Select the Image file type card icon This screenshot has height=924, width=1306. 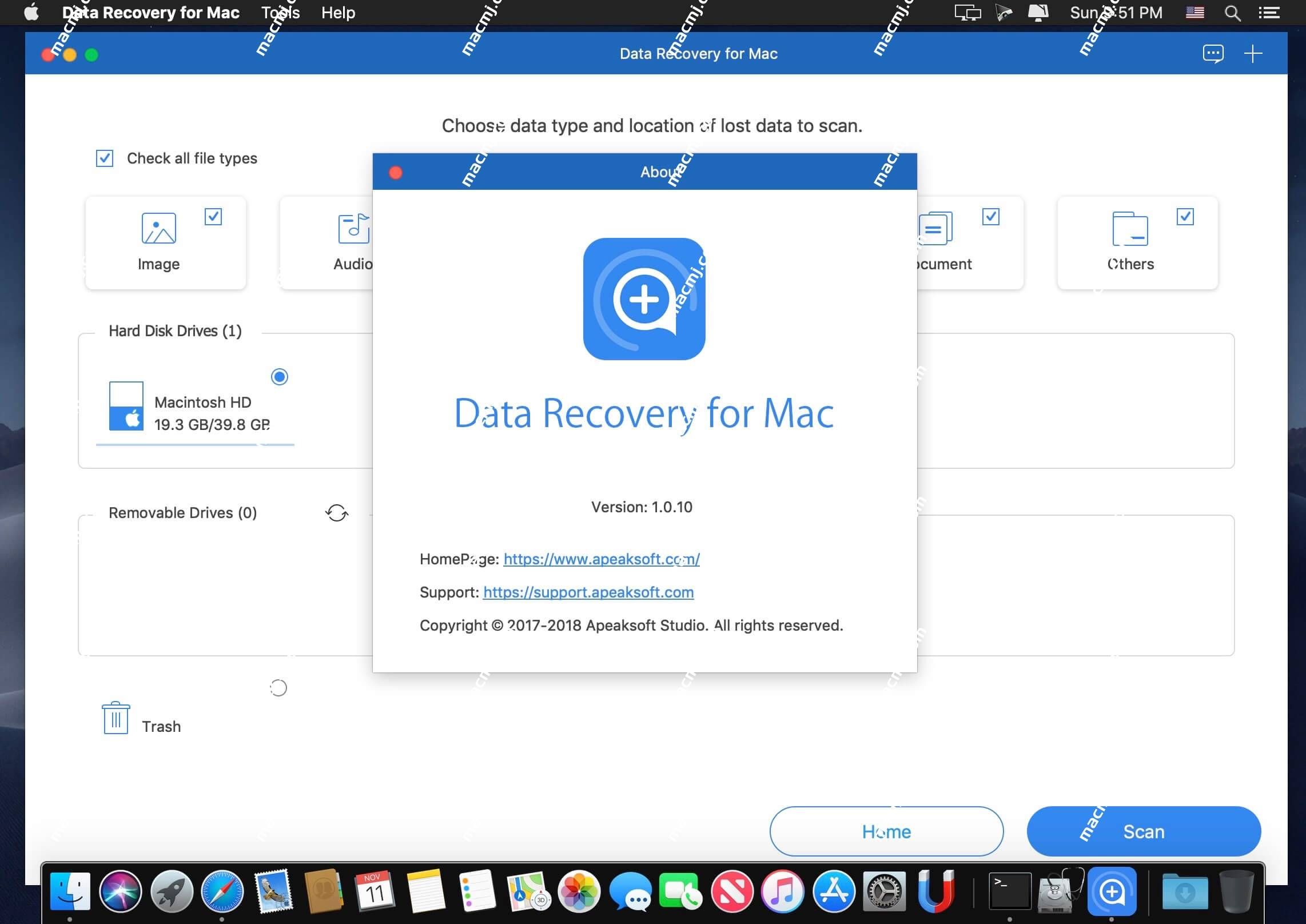(x=158, y=228)
